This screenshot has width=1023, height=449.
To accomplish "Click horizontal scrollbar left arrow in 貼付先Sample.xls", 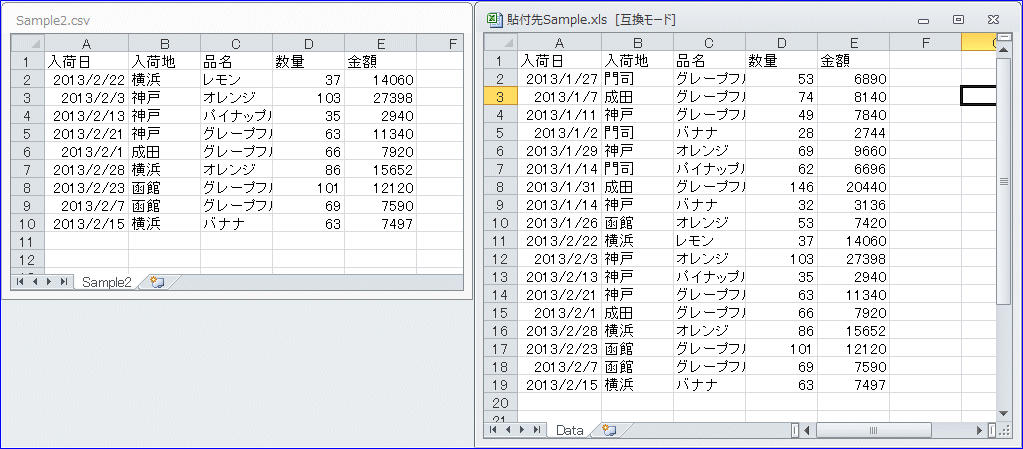I will [x=807, y=430].
